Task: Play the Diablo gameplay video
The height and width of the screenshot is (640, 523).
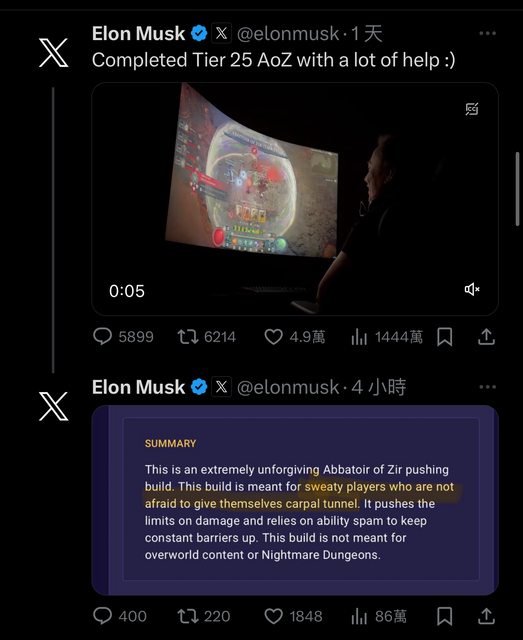Action: click(295, 199)
